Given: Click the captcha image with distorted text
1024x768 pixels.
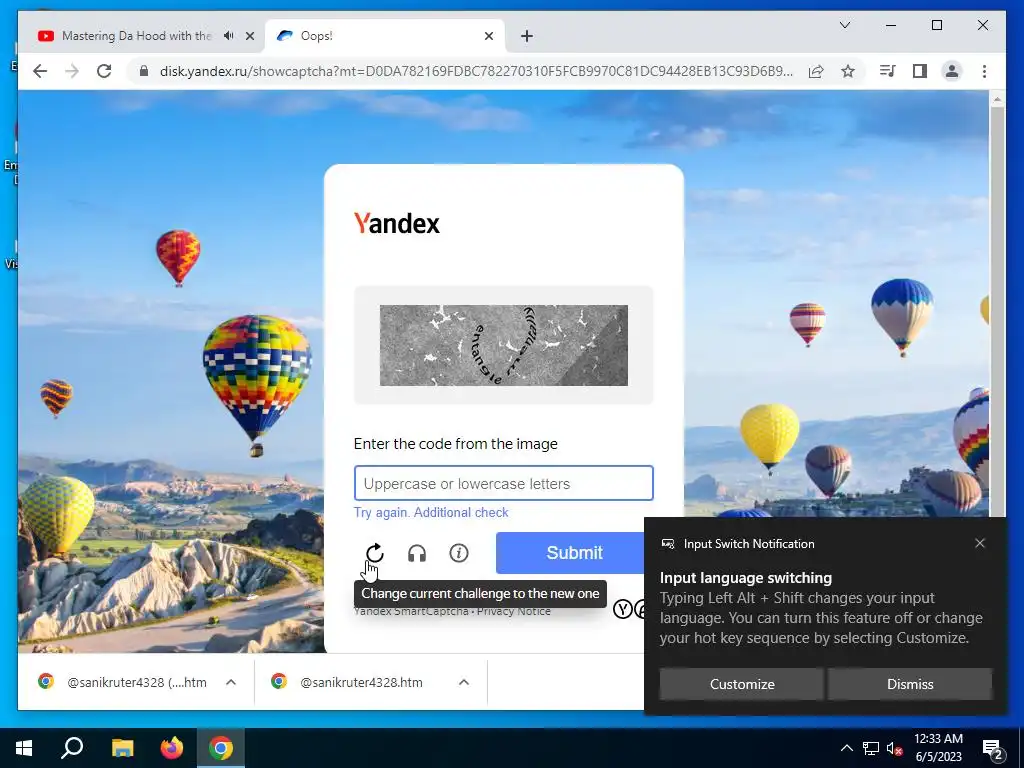Looking at the screenshot, I should coord(504,345).
